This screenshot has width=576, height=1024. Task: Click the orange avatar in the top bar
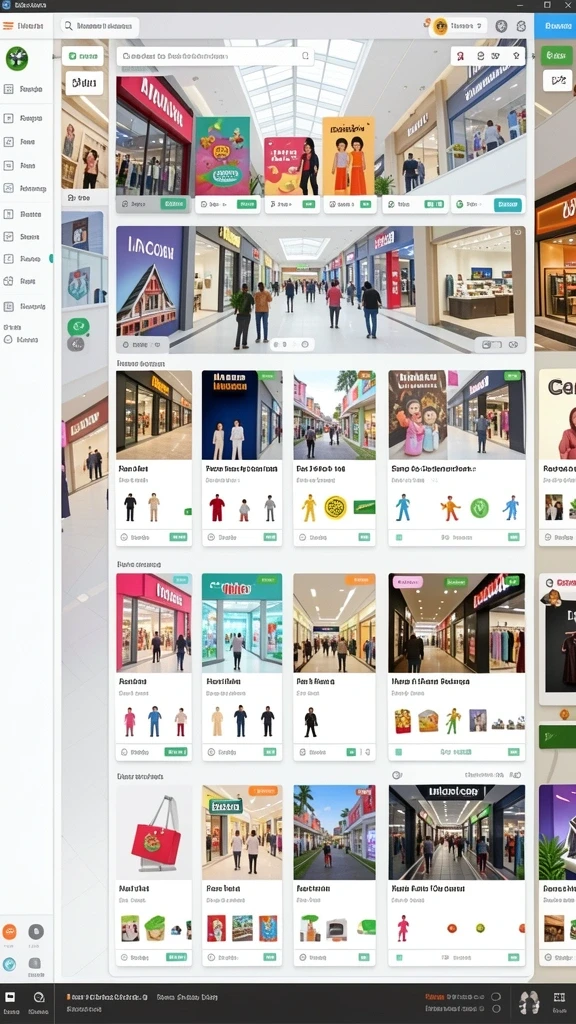coord(440,26)
